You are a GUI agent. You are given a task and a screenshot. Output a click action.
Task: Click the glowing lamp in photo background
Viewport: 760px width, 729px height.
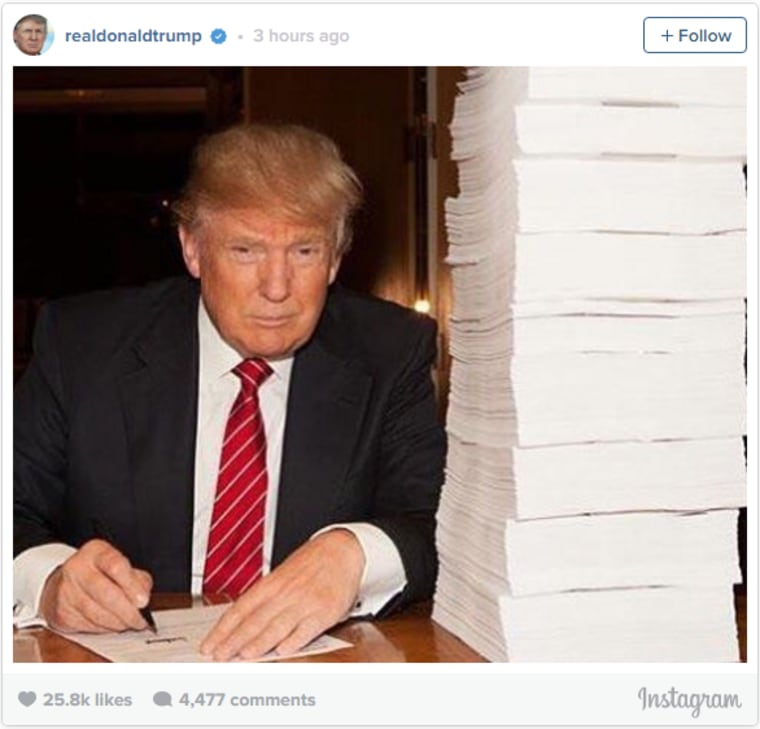422,306
